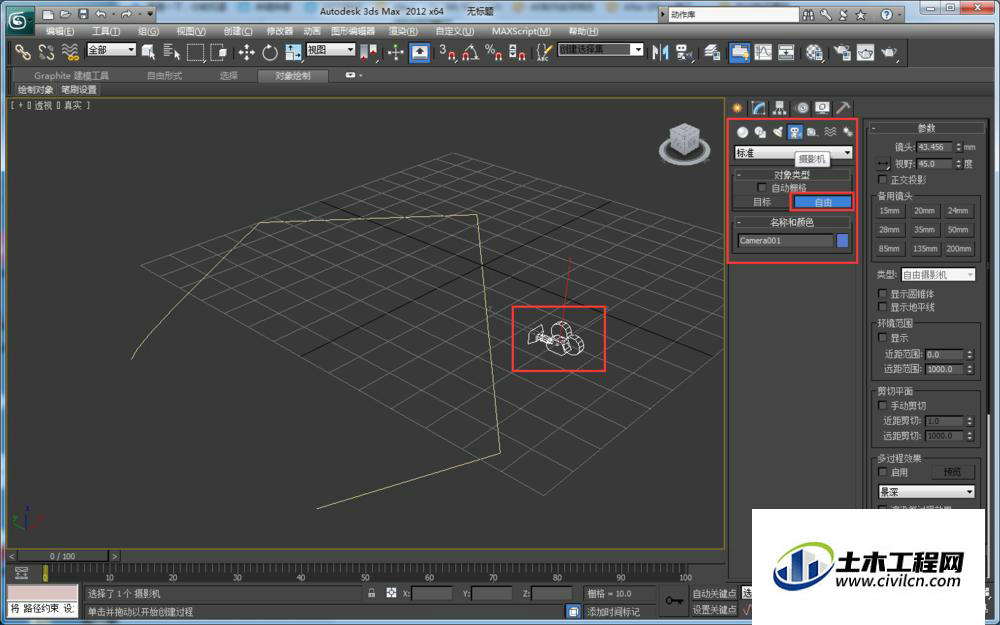Toggle the Angle Snap icon
This screenshot has height=625, width=1000.
tap(470, 52)
